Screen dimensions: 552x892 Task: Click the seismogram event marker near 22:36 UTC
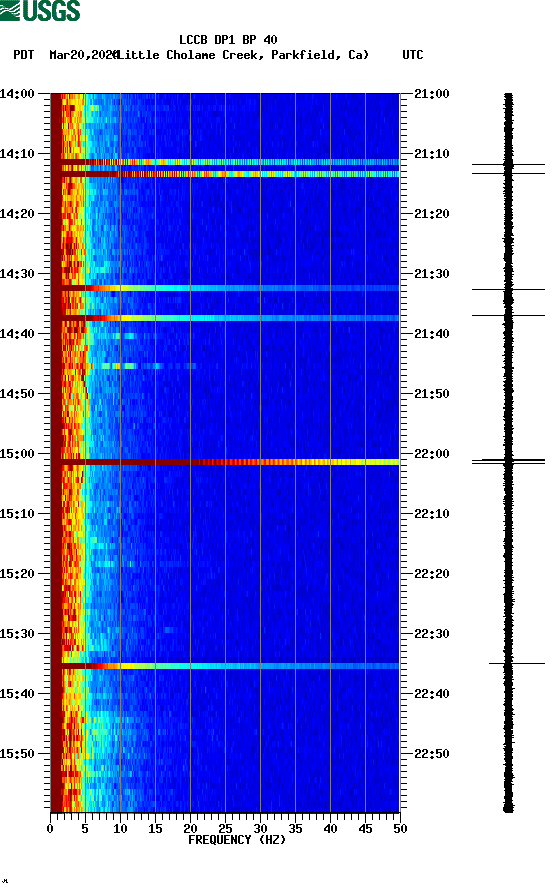pos(517,663)
